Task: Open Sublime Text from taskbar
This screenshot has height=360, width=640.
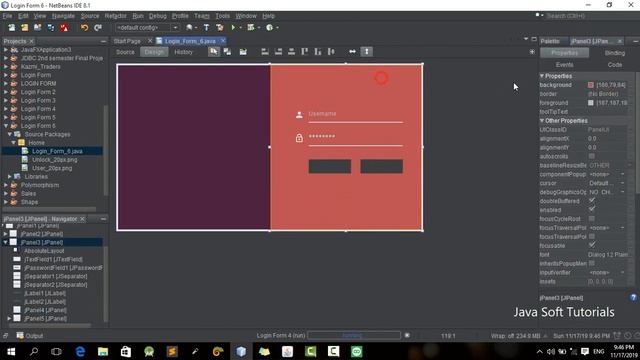Action: click(x=172, y=351)
